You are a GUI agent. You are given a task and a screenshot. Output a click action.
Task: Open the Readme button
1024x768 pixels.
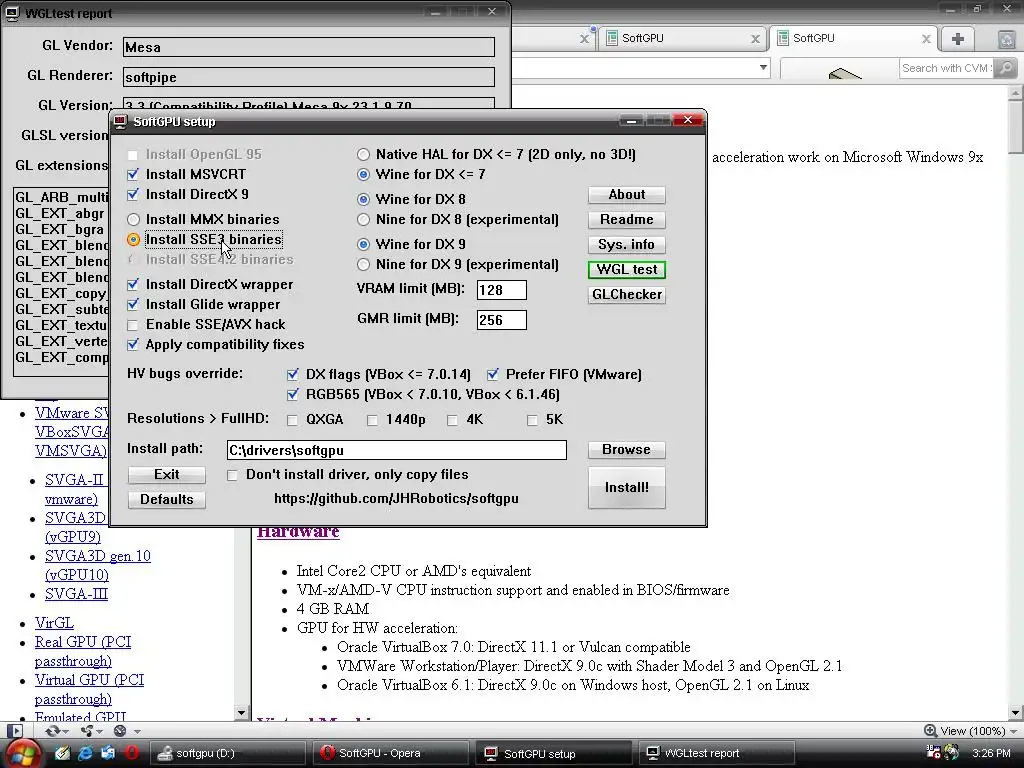tap(626, 219)
